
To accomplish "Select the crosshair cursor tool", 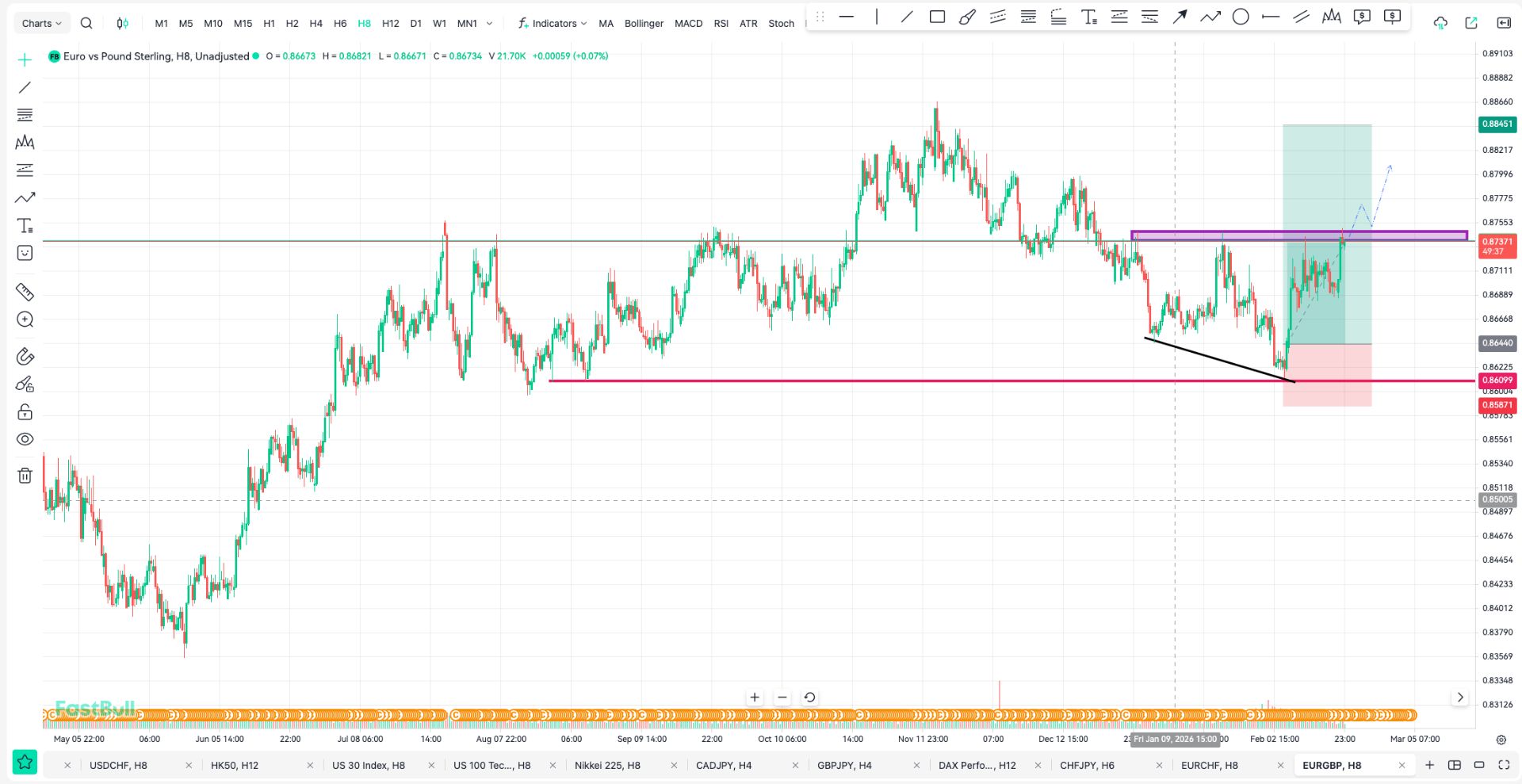I will [x=25, y=59].
